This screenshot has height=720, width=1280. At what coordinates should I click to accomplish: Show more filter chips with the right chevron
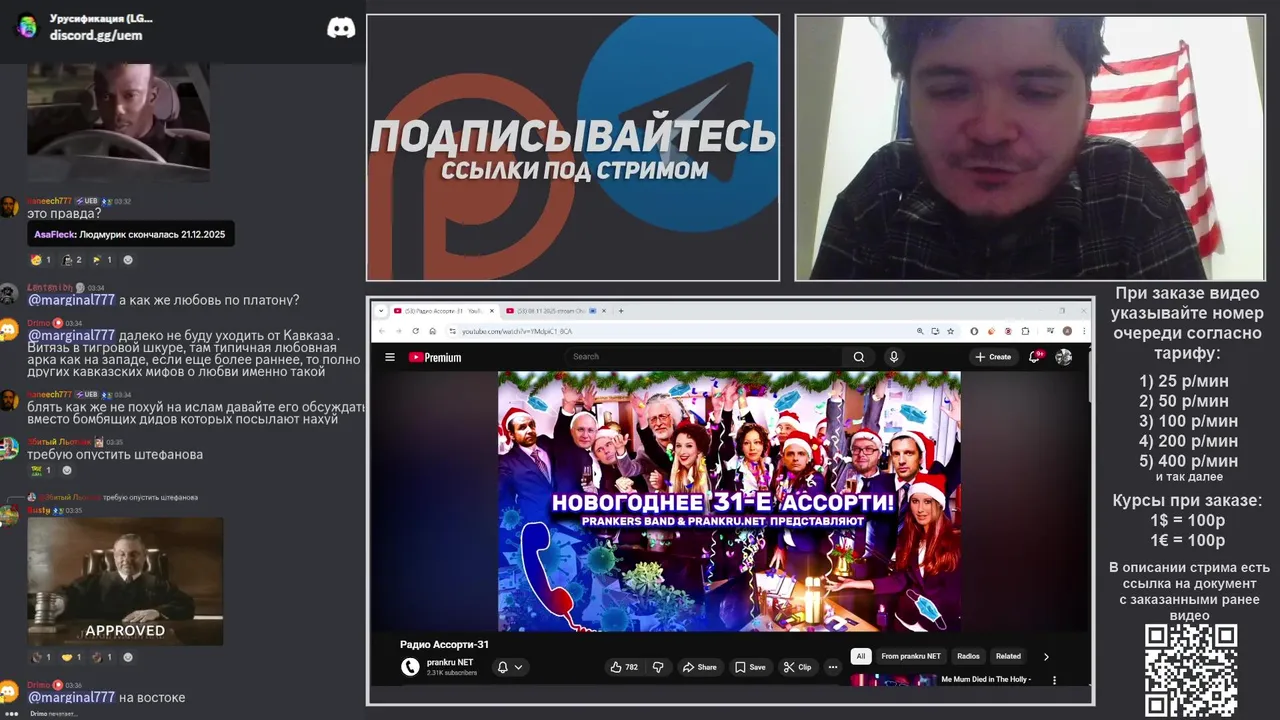pos(1046,657)
